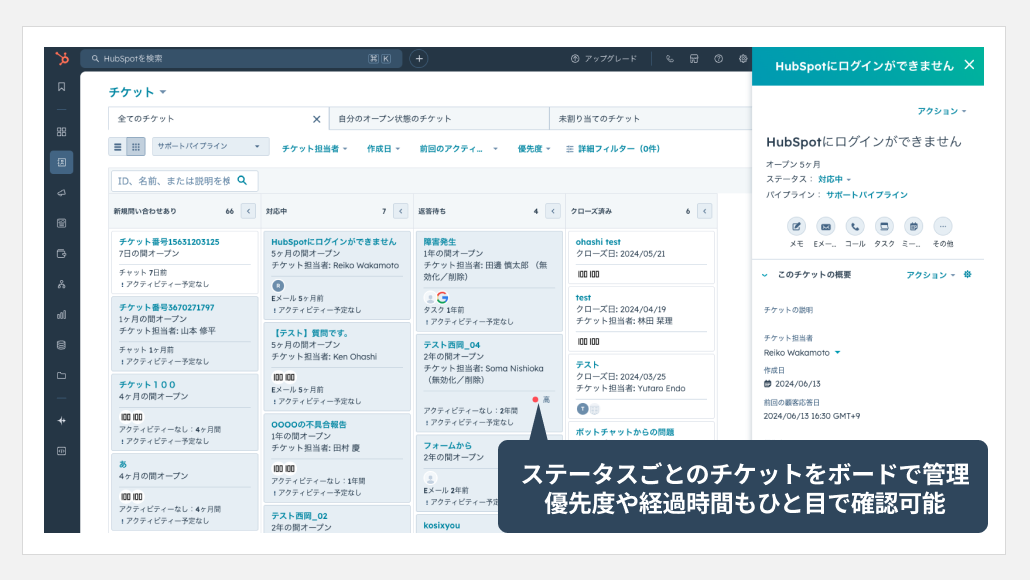The height and width of the screenshot is (580, 1030).
Task: Click the plus create button in top bar
Action: coord(419,58)
